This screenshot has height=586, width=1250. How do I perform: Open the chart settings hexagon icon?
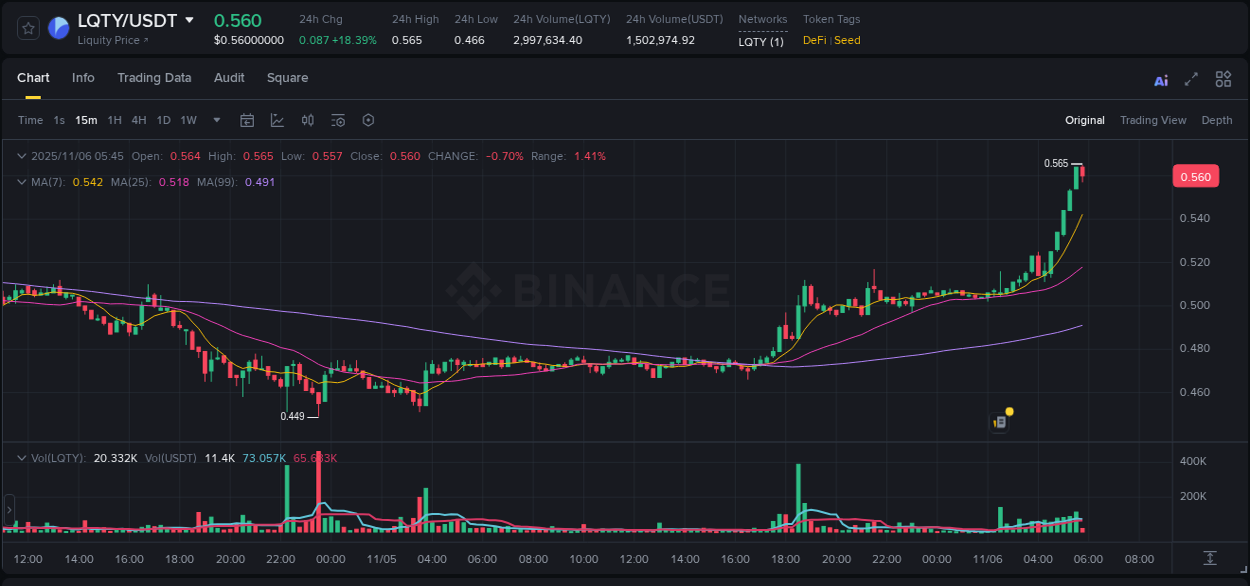(x=368, y=119)
